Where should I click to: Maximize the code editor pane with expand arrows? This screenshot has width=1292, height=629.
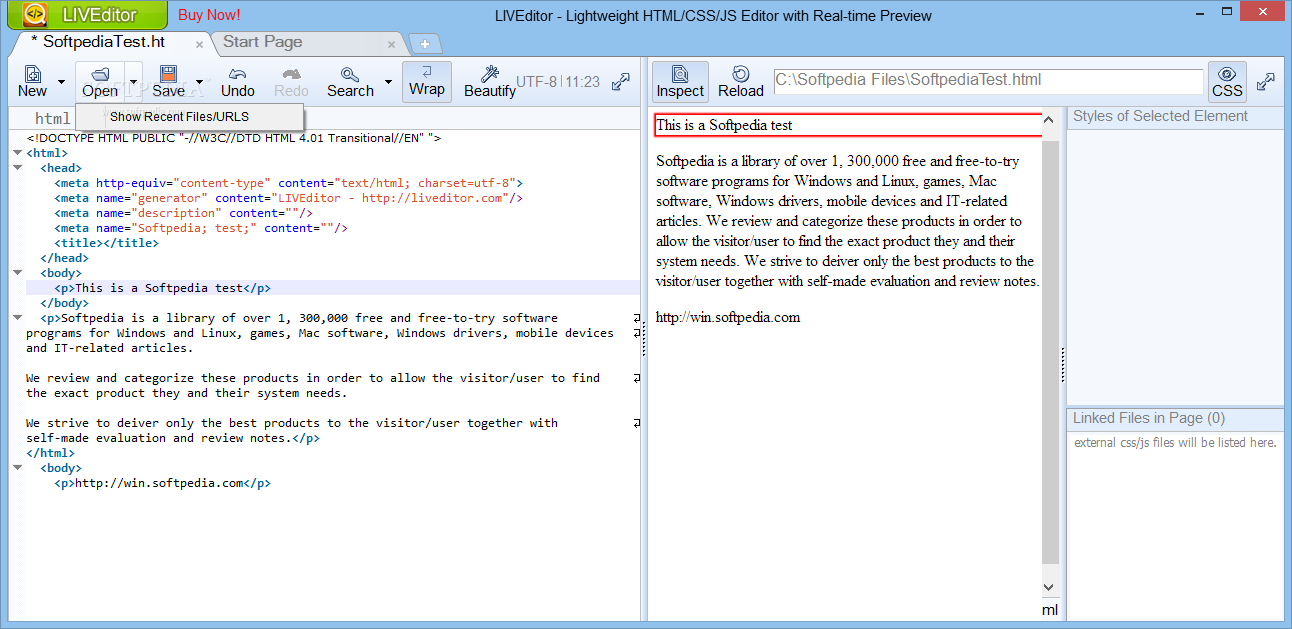pos(621,82)
